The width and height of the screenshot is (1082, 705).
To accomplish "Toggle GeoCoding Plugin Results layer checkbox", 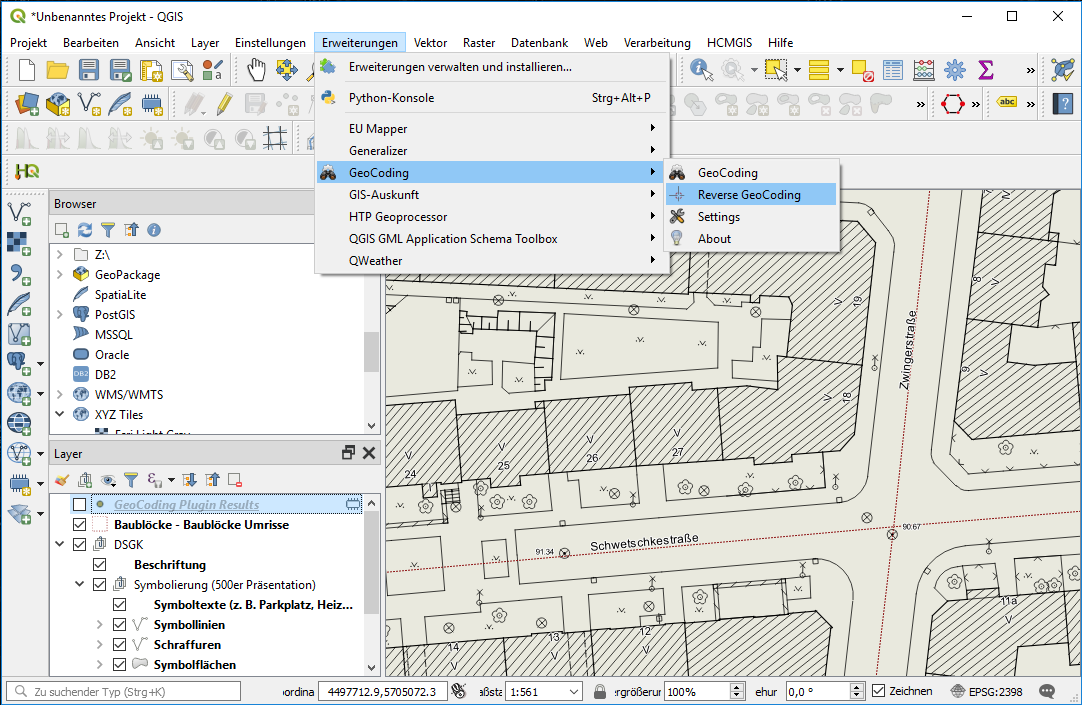I will [x=79, y=504].
